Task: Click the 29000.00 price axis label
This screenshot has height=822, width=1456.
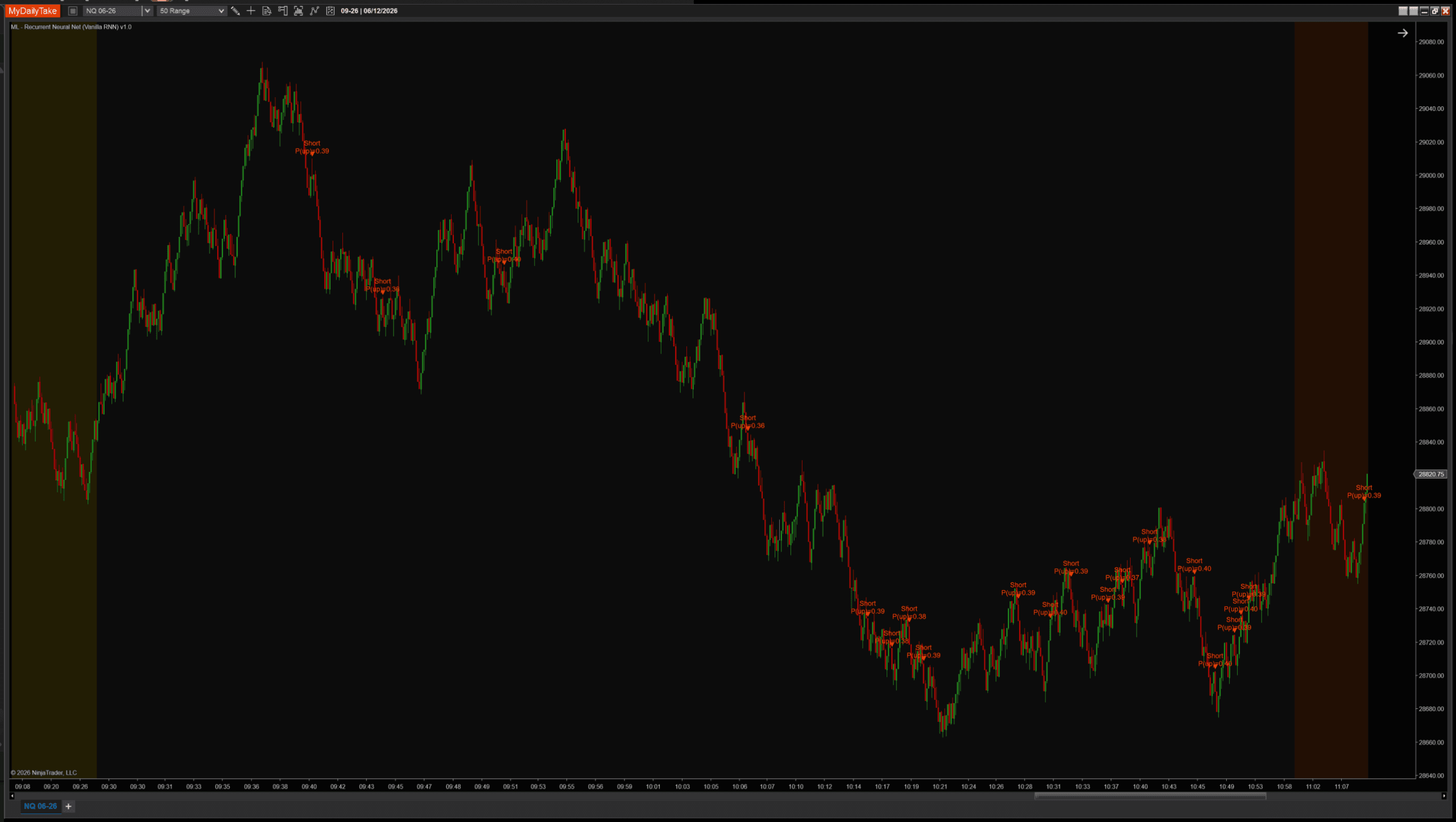Action: point(1431,176)
